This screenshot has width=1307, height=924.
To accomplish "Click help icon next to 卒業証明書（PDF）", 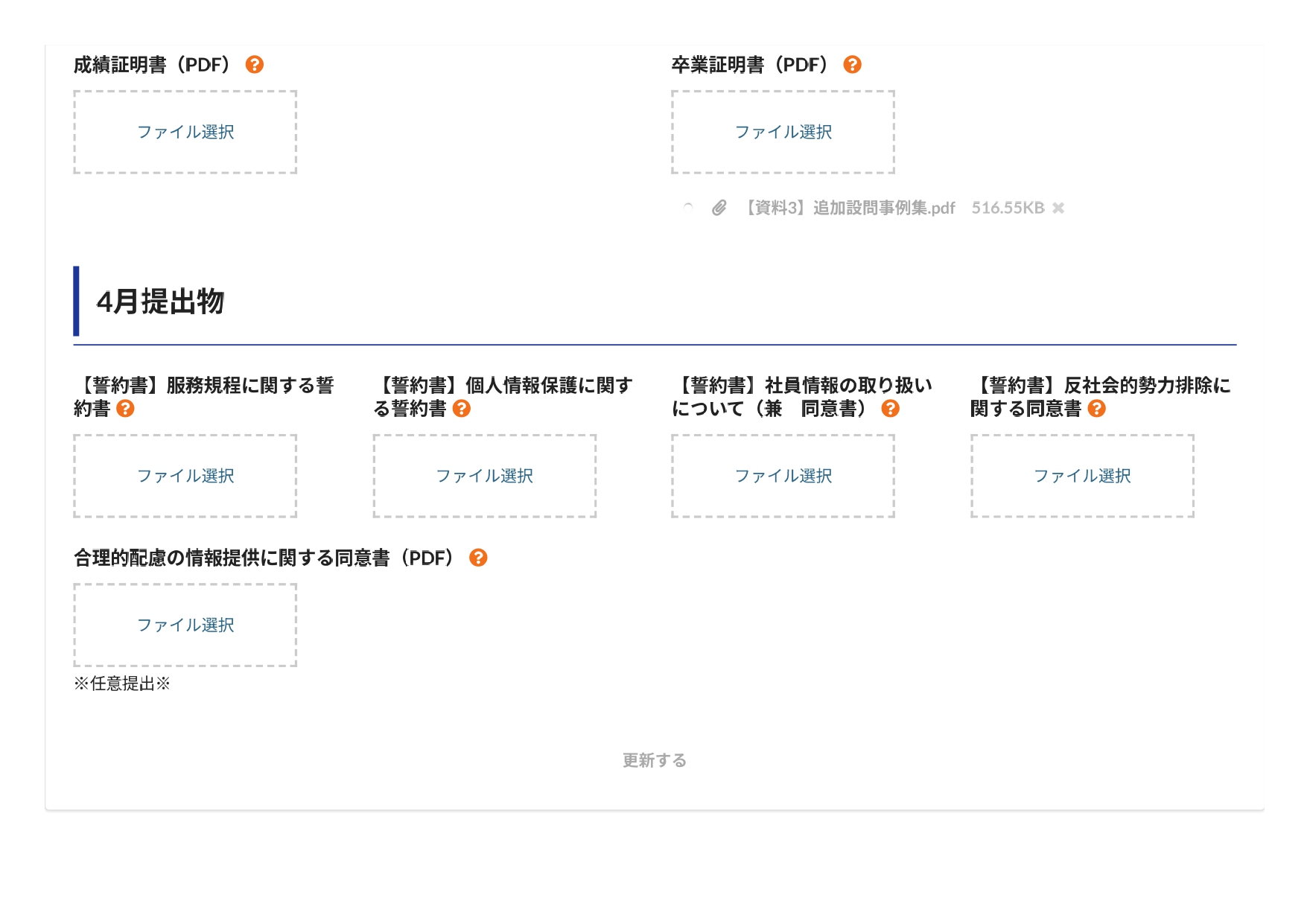I will (x=852, y=65).
